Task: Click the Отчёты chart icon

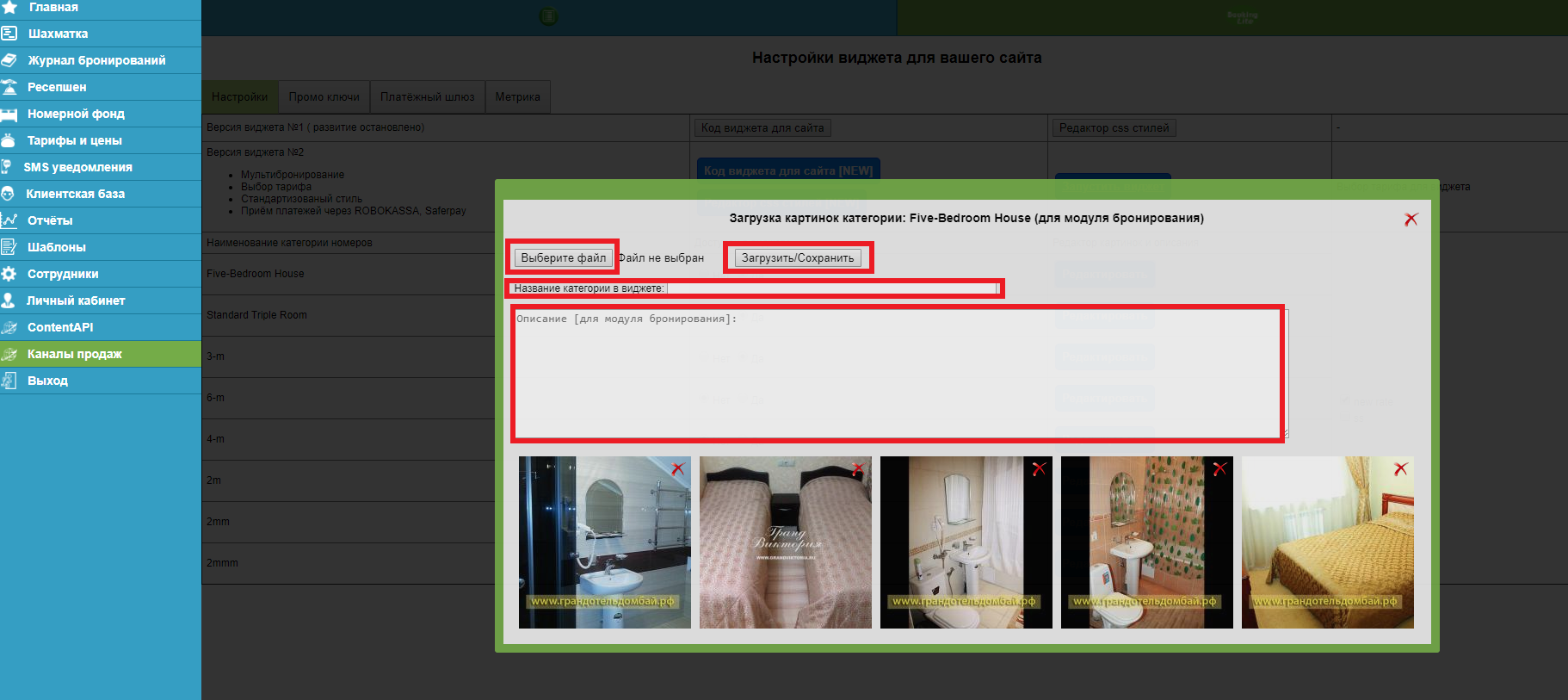Action: pyautogui.click(x=9, y=220)
